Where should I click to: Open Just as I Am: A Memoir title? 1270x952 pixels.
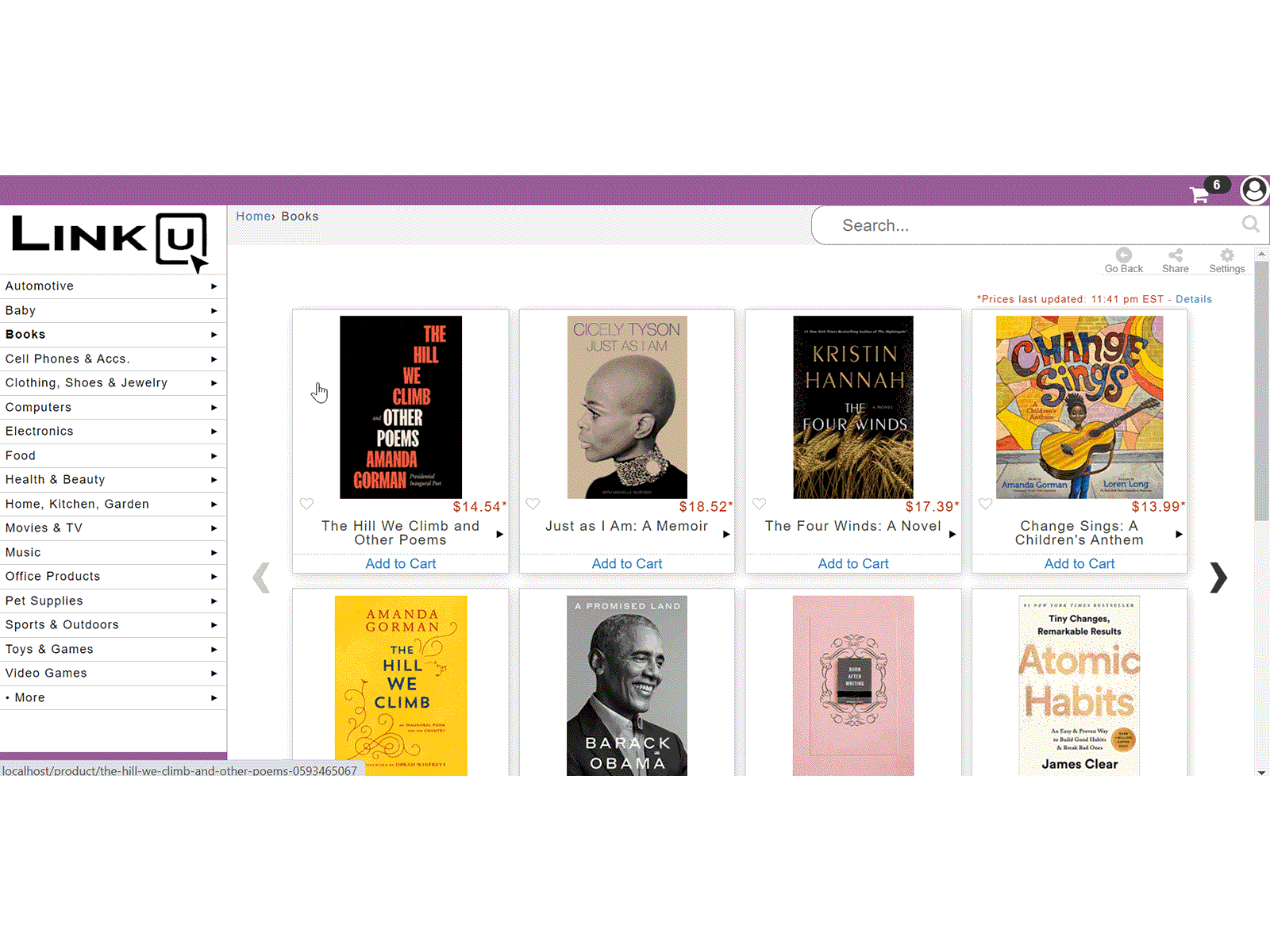[x=627, y=526]
